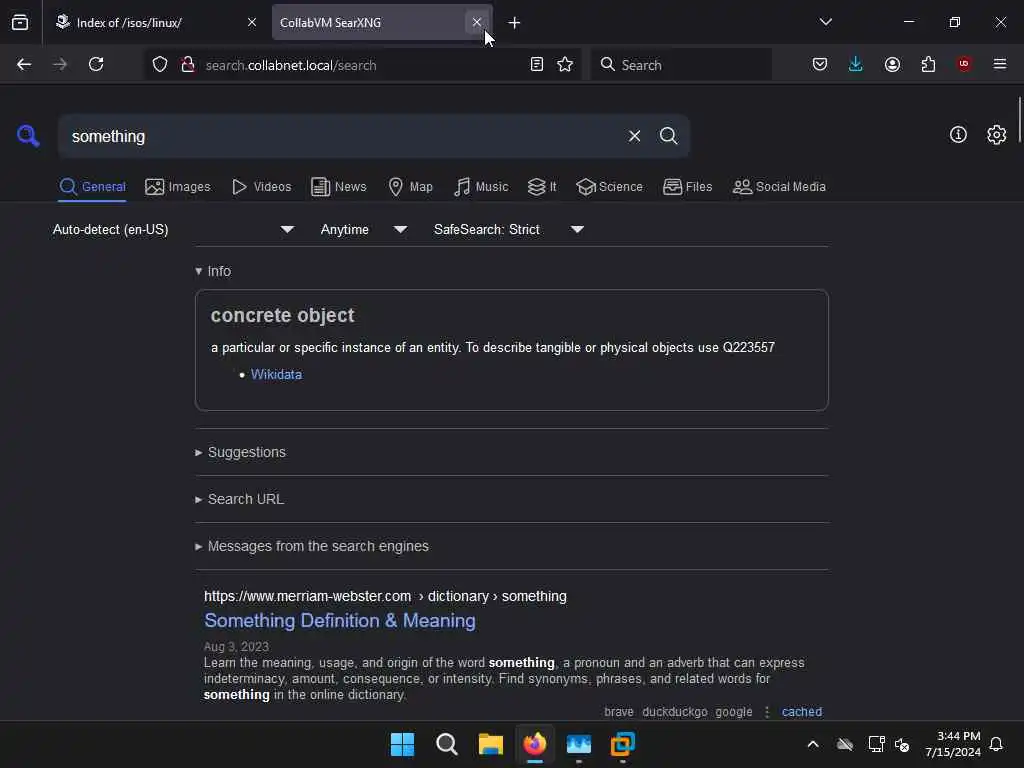Open File Explorer from the taskbar
Viewport: 1024px width, 768px height.
tap(490, 744)
